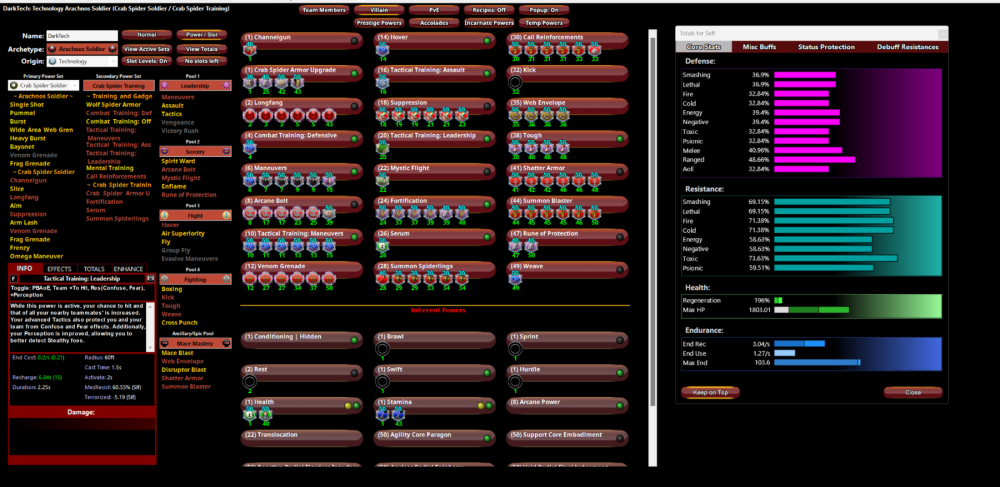
Task: Click the Keep on Top button
Action: click(x=710, y=393)
